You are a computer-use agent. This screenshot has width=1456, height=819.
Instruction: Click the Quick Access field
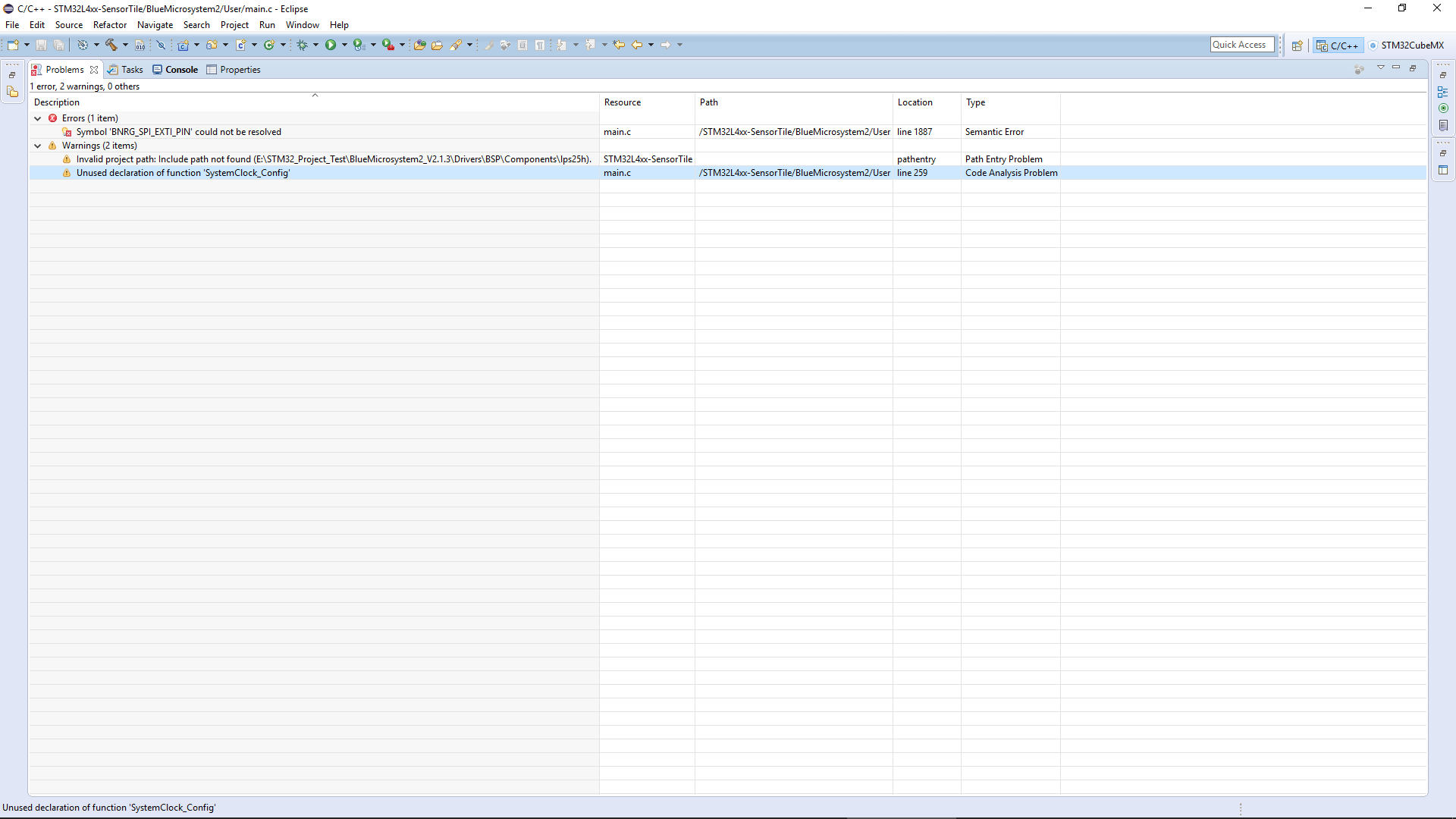point(1241,45)
